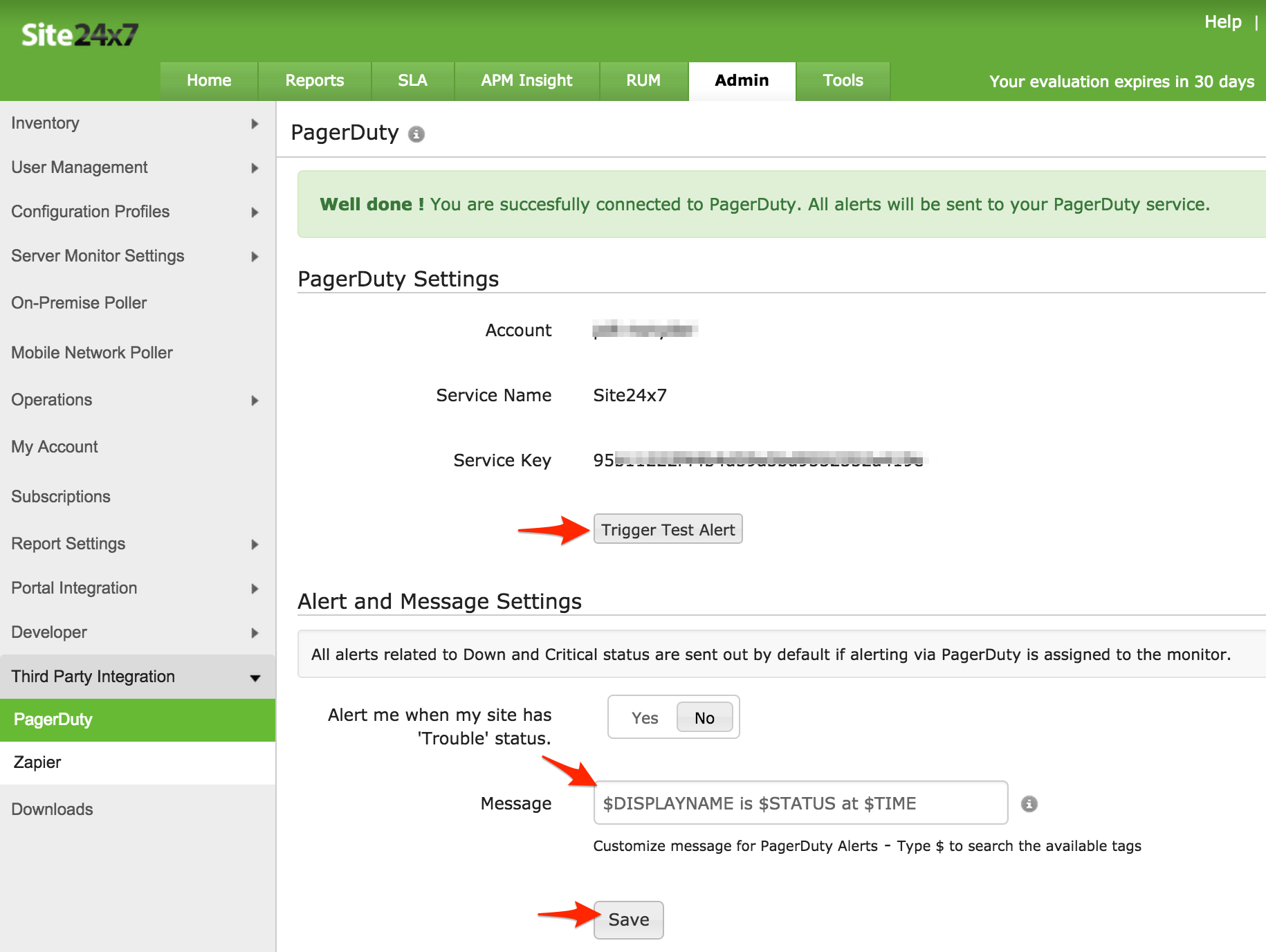Click the info icon next to Message field

click(1030, 803)
